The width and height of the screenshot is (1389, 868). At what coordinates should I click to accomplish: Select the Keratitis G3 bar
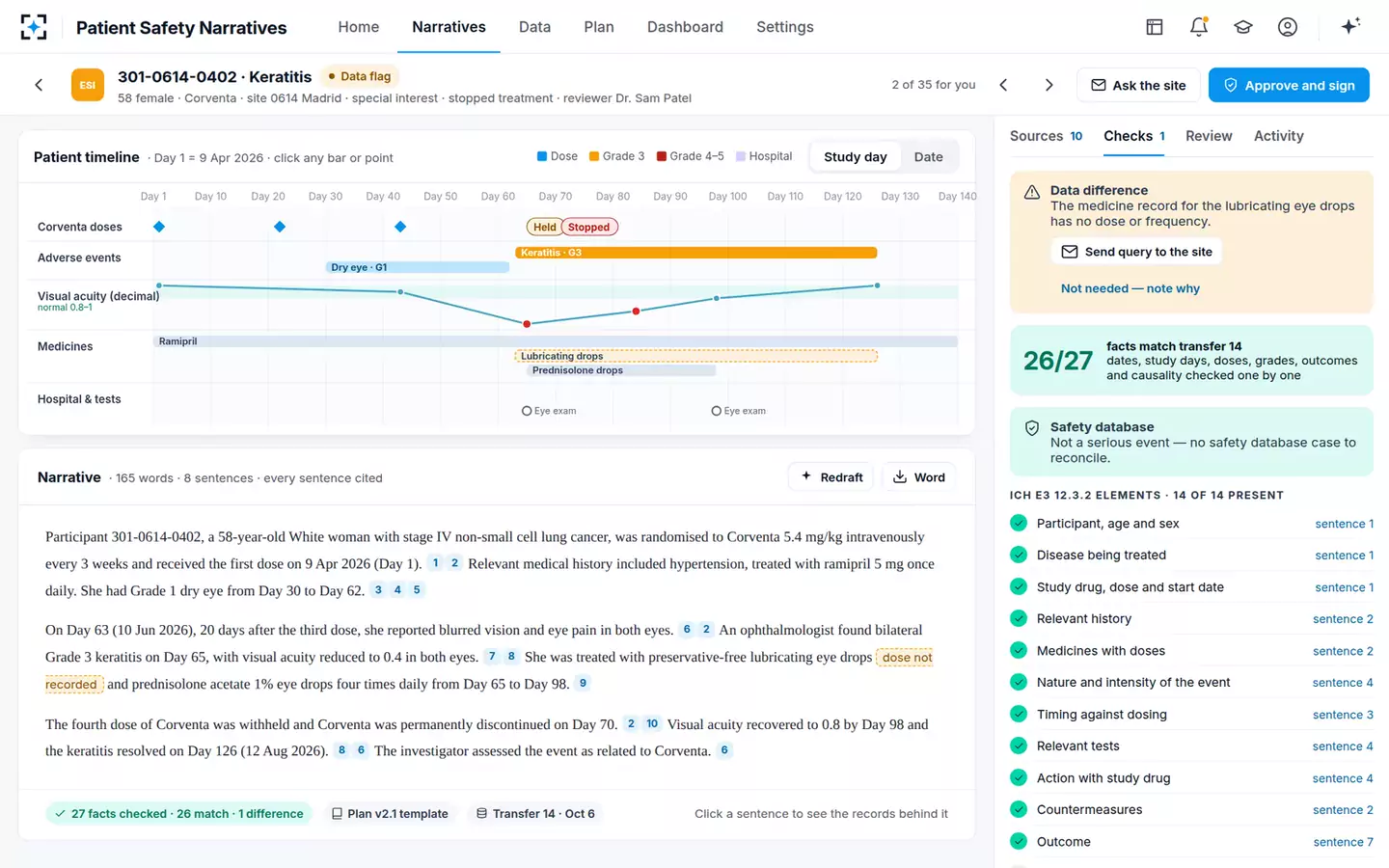pos(695,253)
